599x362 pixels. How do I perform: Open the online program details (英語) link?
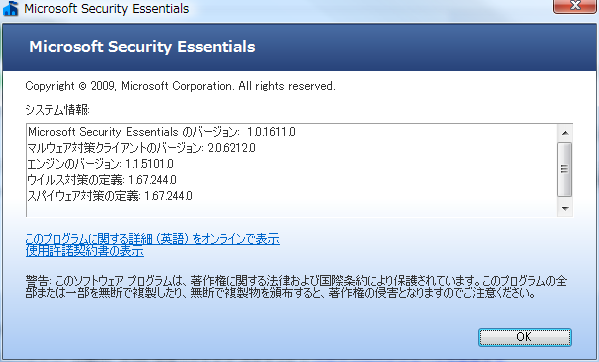(x=152, y=239)
